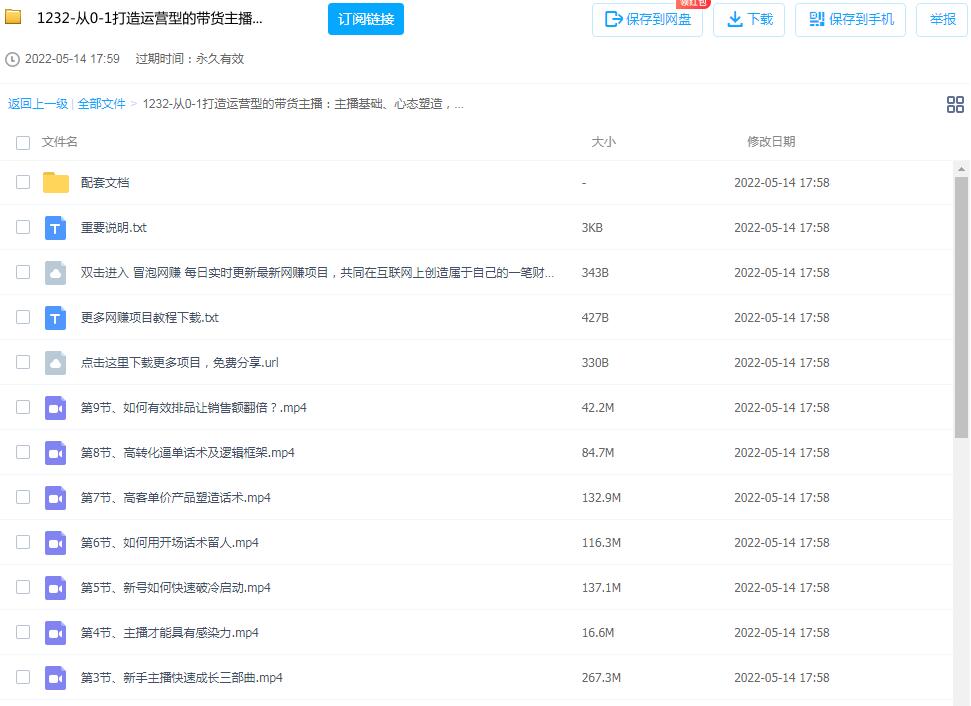
Task: Click 保存到手机 button
Action: (851, 20)
